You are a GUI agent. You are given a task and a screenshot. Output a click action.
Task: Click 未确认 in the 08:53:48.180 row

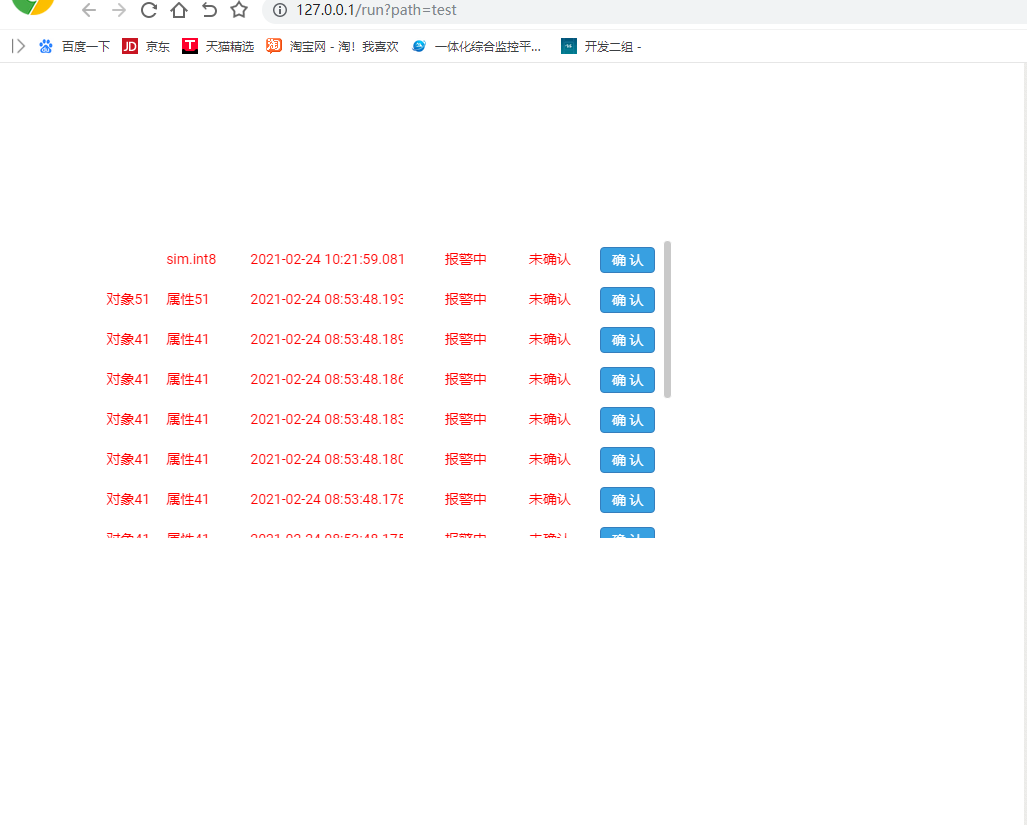tap(550, 459)
